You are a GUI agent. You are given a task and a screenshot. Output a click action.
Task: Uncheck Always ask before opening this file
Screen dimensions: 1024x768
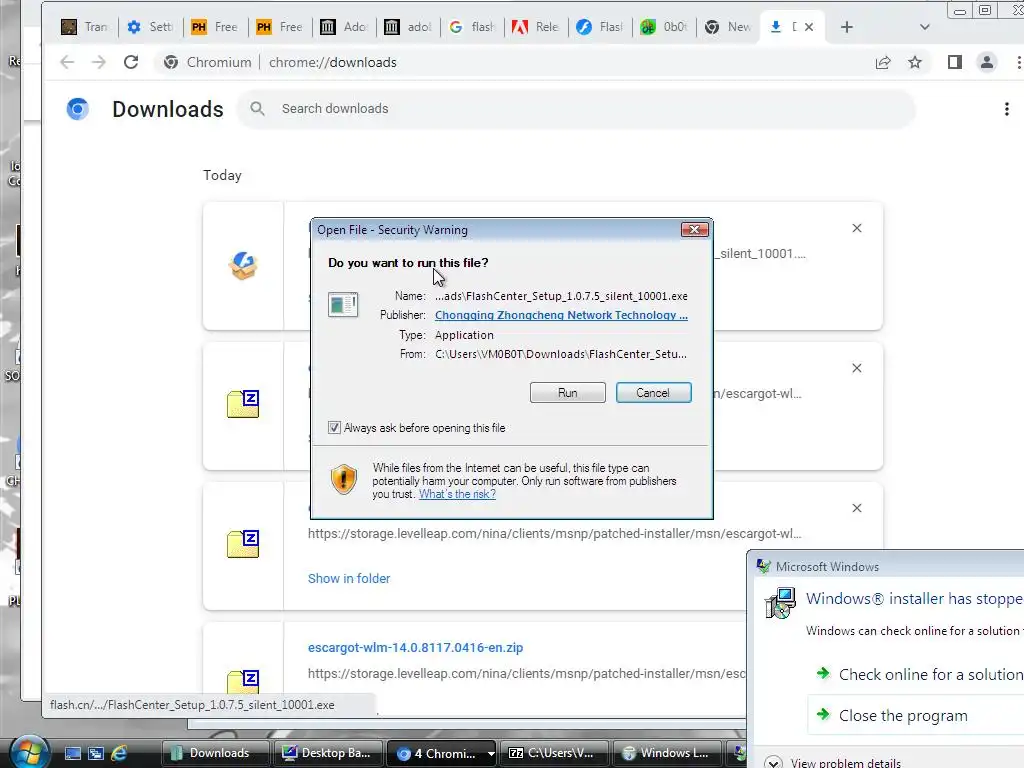334,428
